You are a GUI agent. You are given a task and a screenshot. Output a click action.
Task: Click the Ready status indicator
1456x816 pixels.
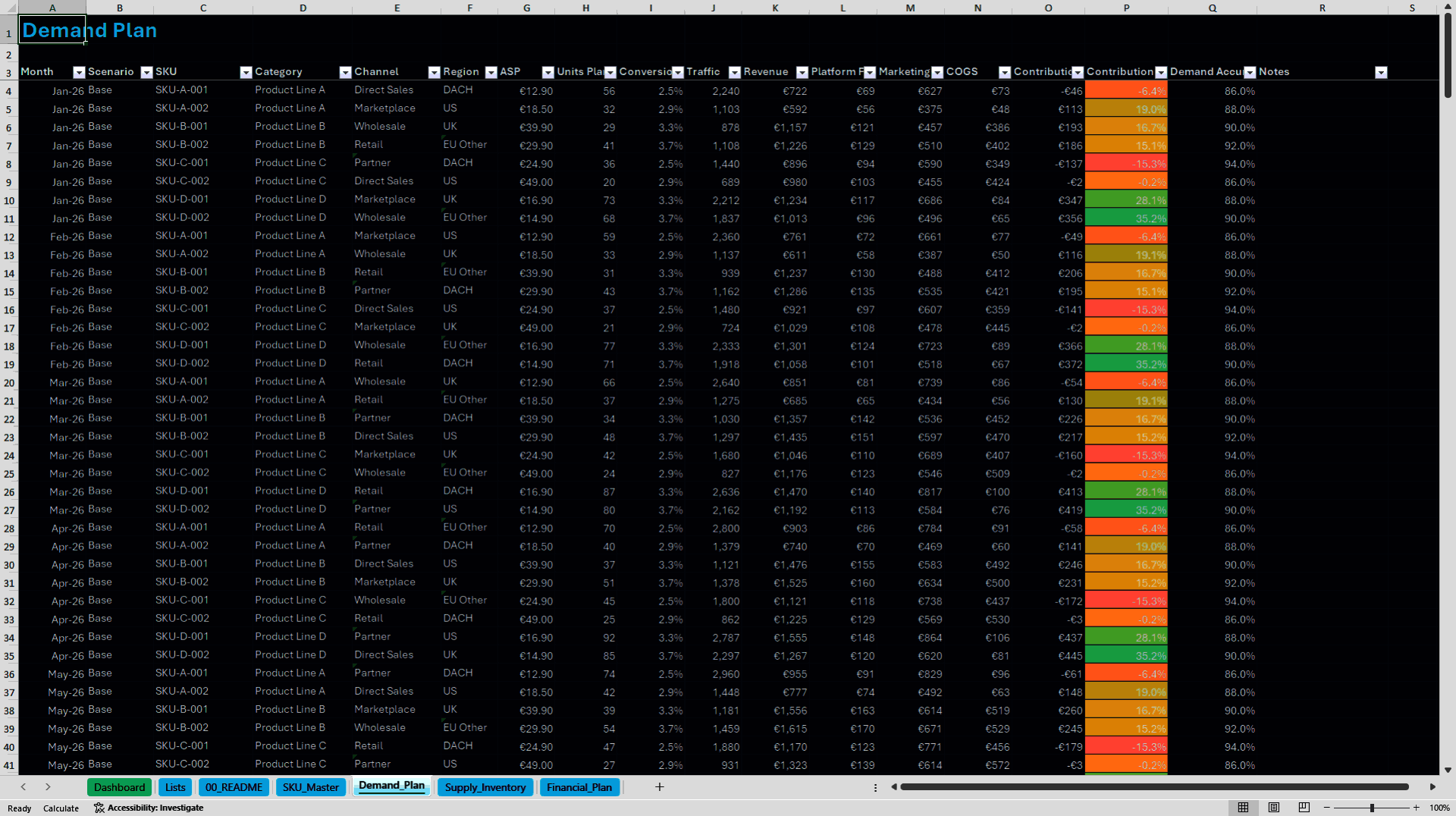[x=19, y=808]
